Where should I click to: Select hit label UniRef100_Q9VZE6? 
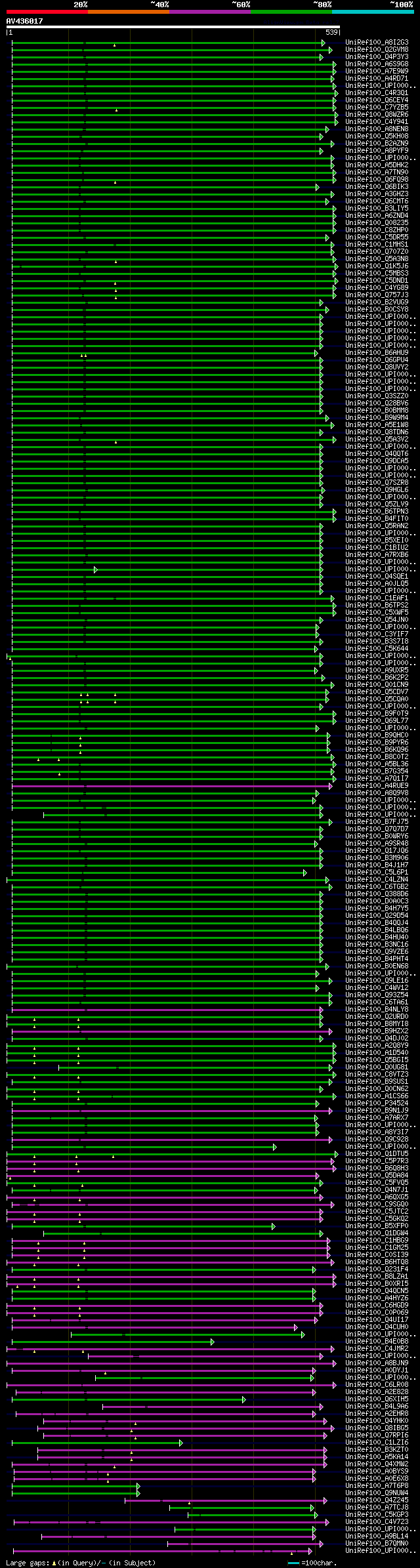(x=377, y=952)
